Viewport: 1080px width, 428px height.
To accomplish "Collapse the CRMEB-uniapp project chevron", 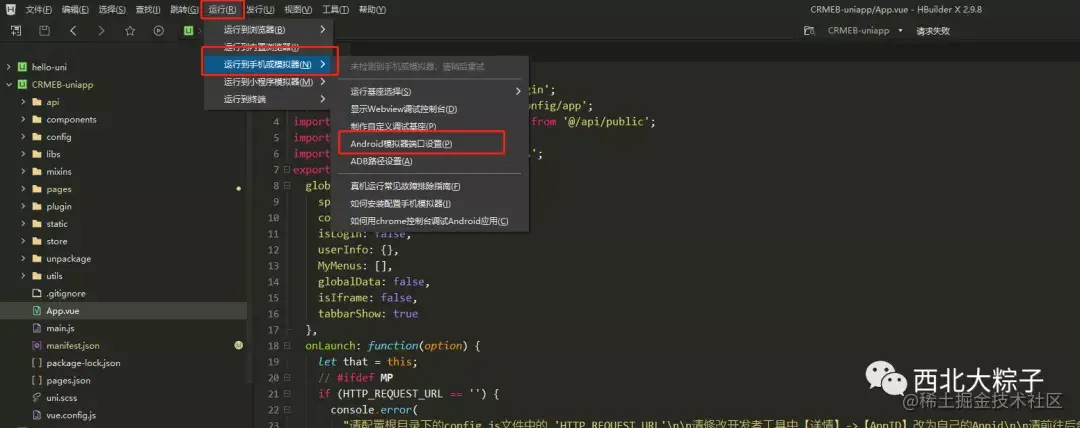I will (x=8, y=85).
